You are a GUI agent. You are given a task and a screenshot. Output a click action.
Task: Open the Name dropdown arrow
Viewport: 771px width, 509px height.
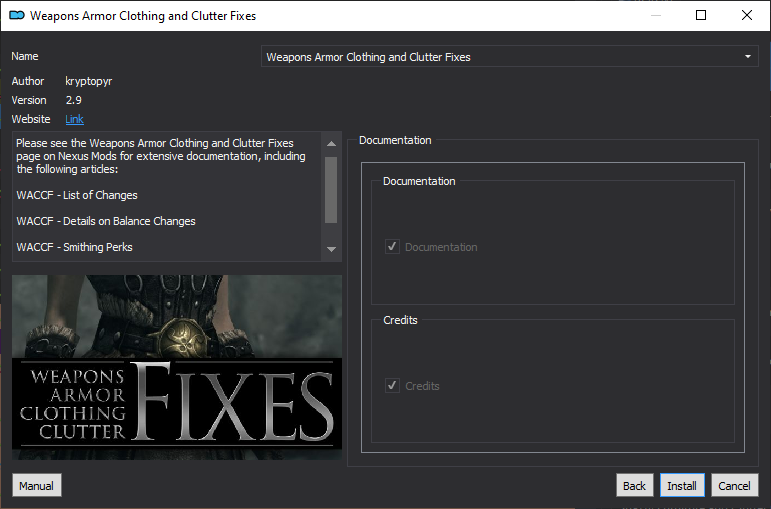pos(747,57)
